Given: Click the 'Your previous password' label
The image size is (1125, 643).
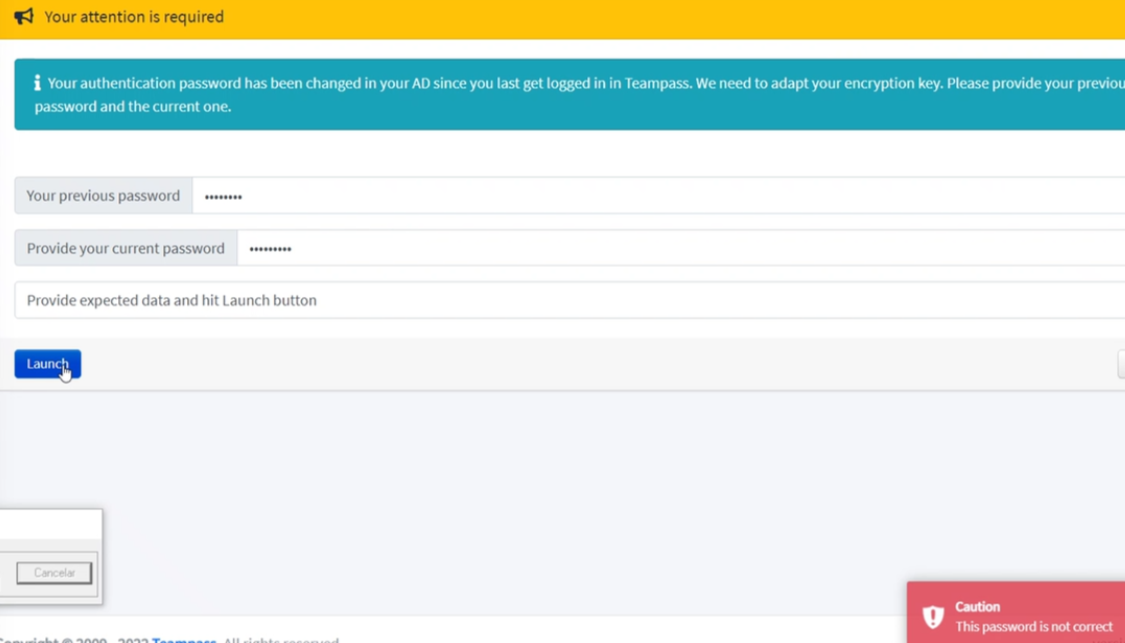Looking at the screenshot, I should 103,195.
